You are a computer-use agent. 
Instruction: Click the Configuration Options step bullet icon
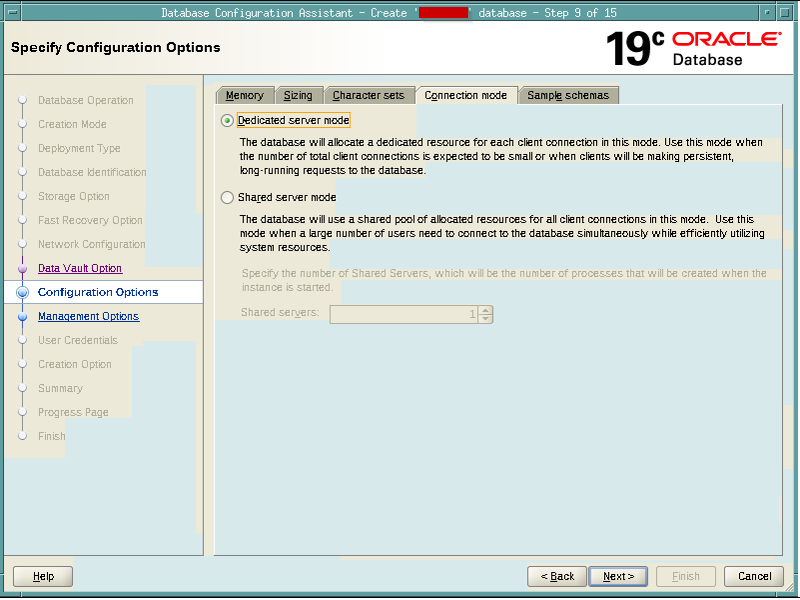[22, 292]
